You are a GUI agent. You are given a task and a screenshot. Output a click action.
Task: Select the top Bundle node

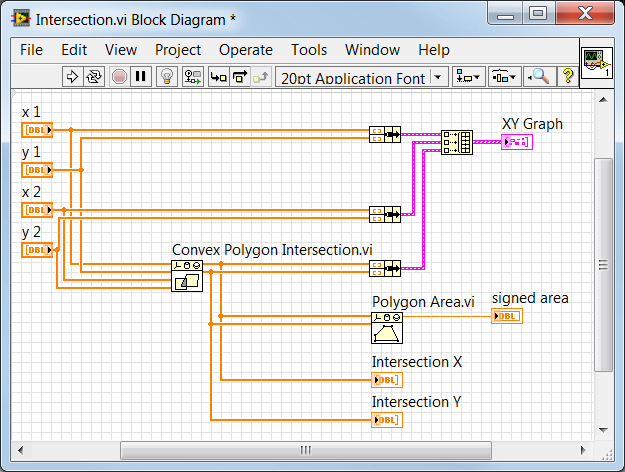(385, 134)
